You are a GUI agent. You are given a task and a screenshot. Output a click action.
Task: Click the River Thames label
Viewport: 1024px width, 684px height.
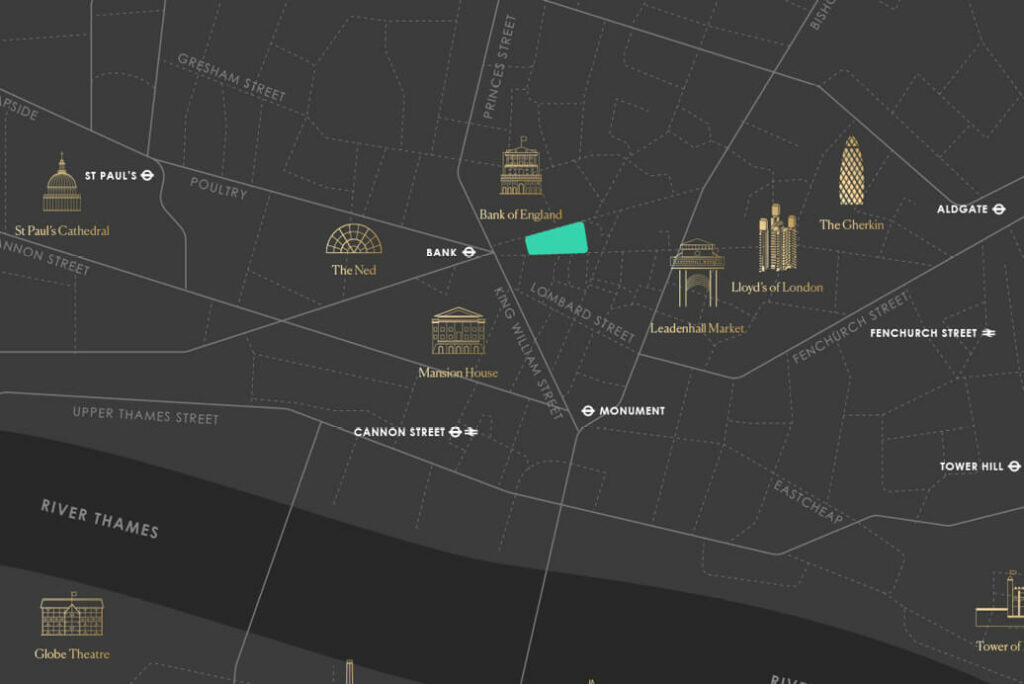(99, 518)
